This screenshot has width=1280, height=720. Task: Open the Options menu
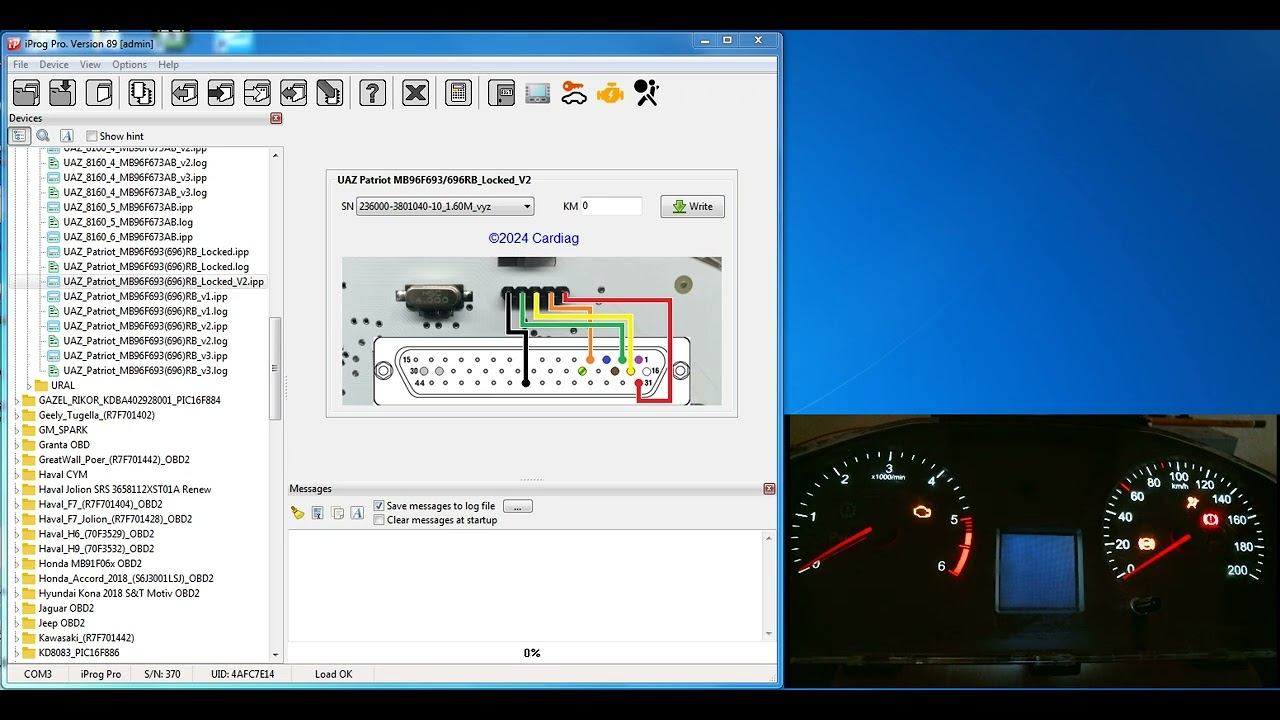129,65
